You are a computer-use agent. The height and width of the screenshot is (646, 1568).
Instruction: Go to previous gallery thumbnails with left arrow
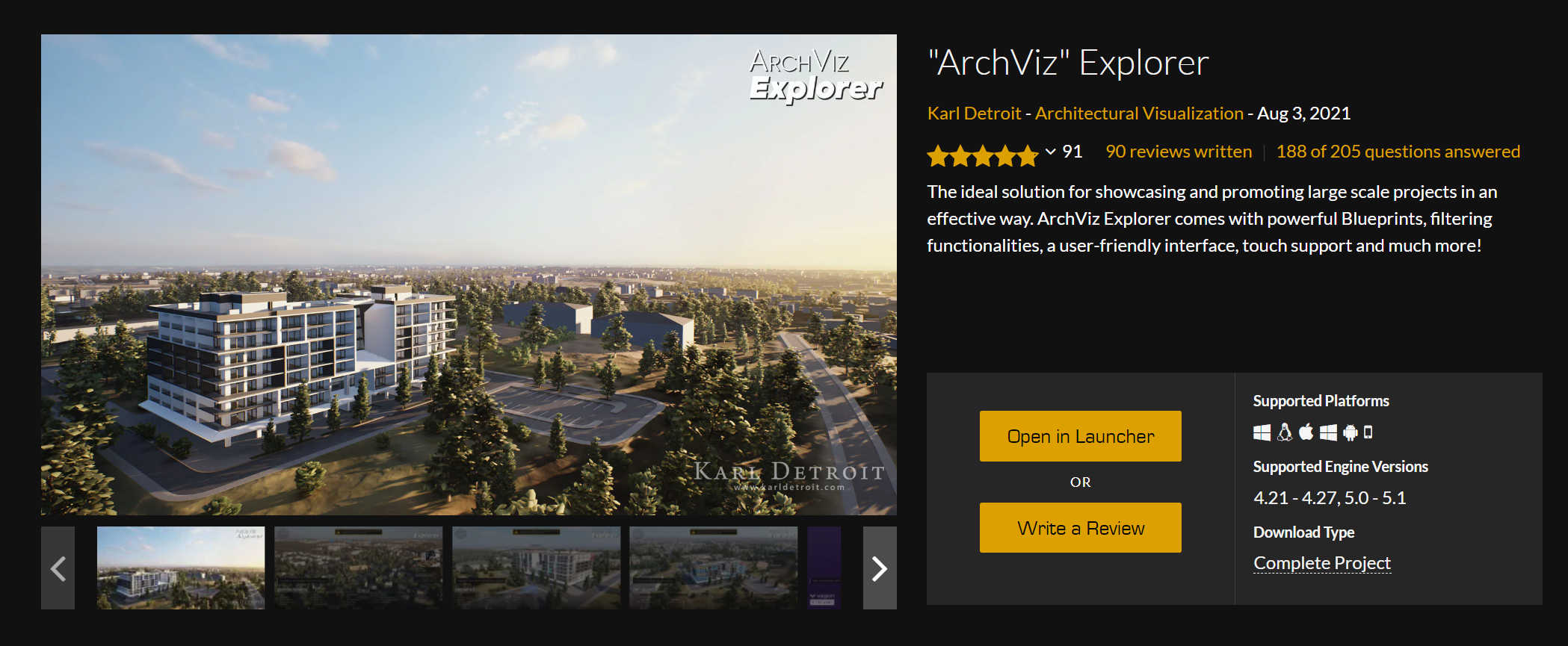tap(58, 568)
